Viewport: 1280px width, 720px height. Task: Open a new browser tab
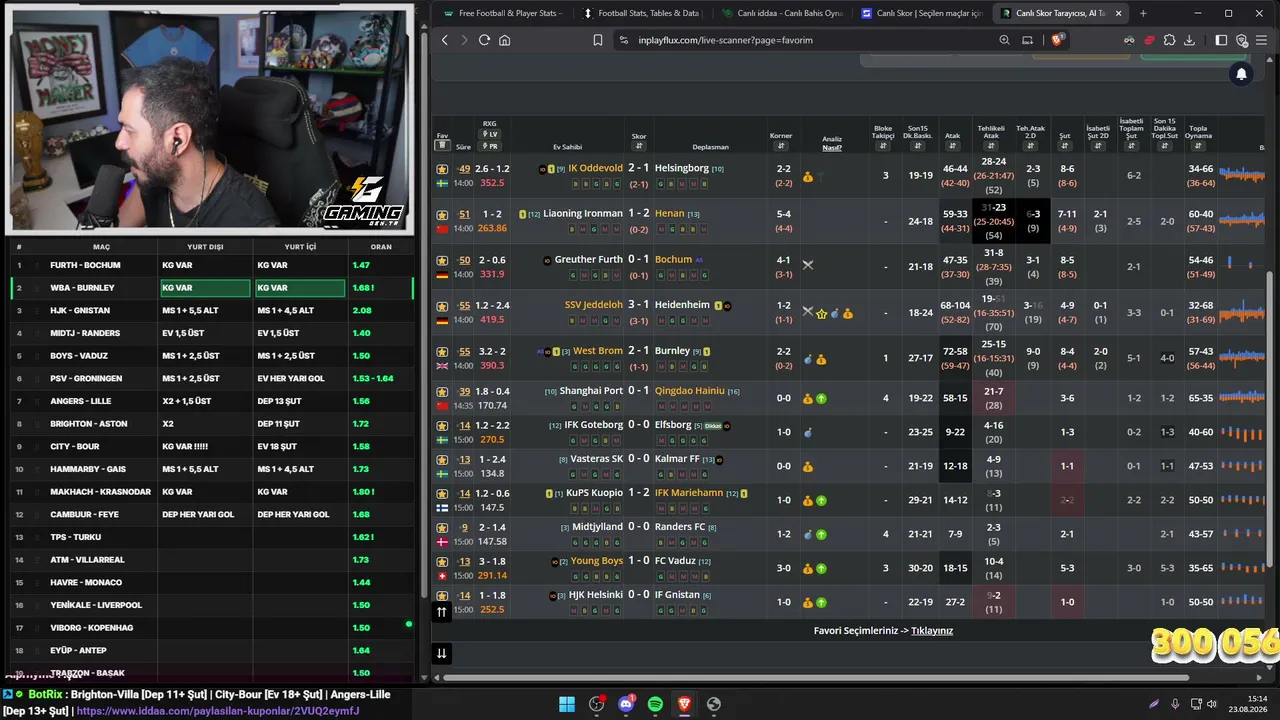tap(1143, 13)
